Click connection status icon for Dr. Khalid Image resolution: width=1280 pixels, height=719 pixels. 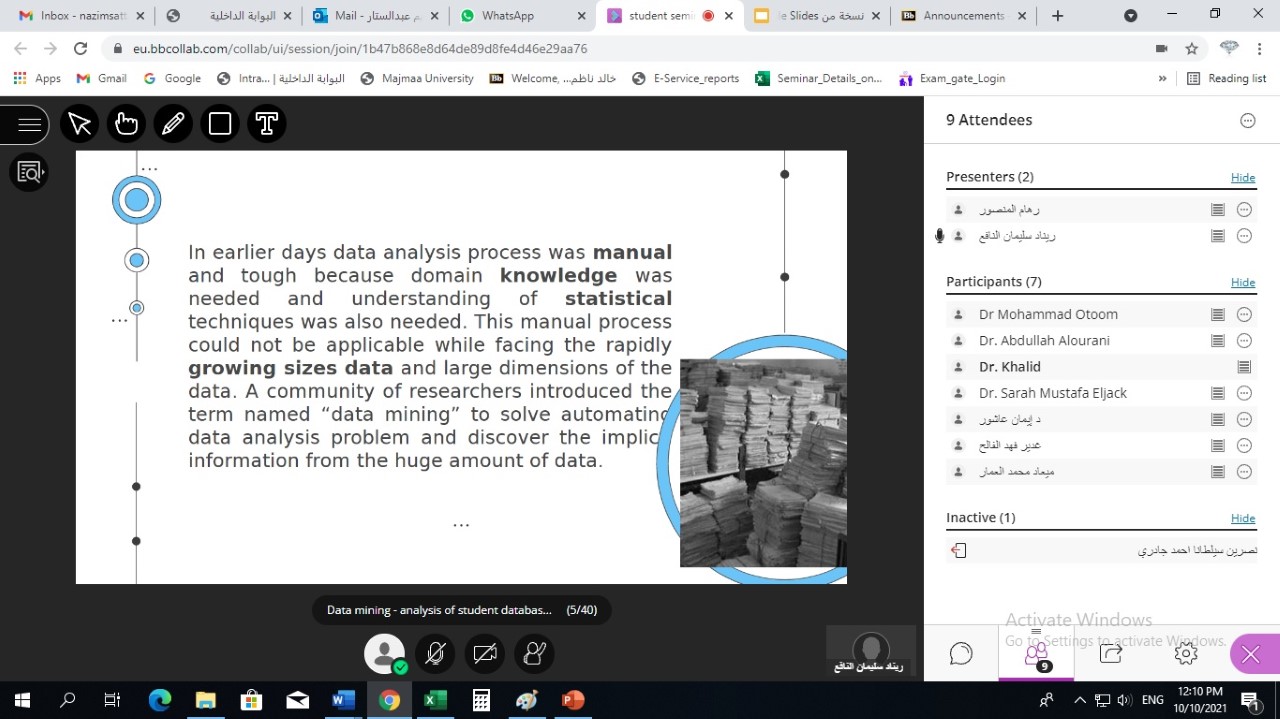coord(1244,367)
